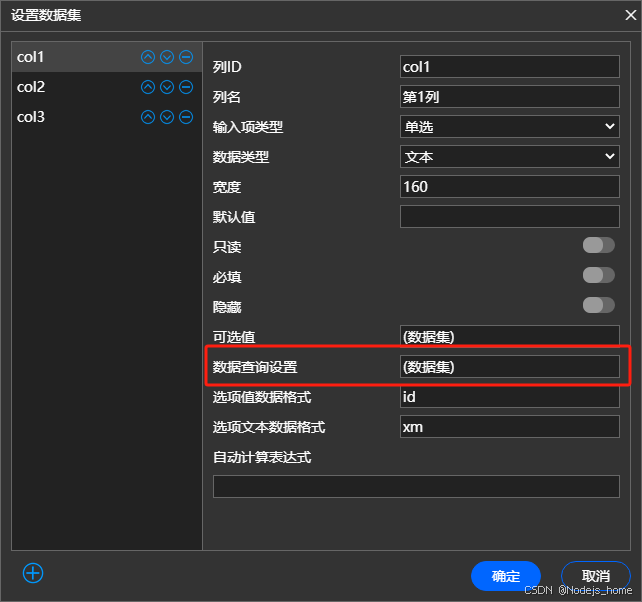Remove the col3 column

[186, 117]
